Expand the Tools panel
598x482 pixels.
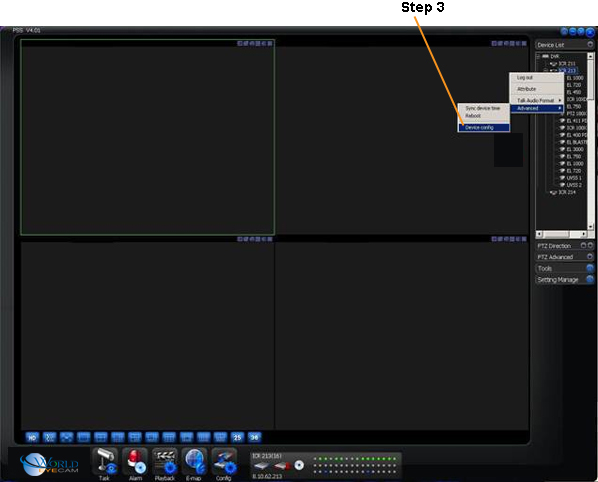[x=564, y=268]
